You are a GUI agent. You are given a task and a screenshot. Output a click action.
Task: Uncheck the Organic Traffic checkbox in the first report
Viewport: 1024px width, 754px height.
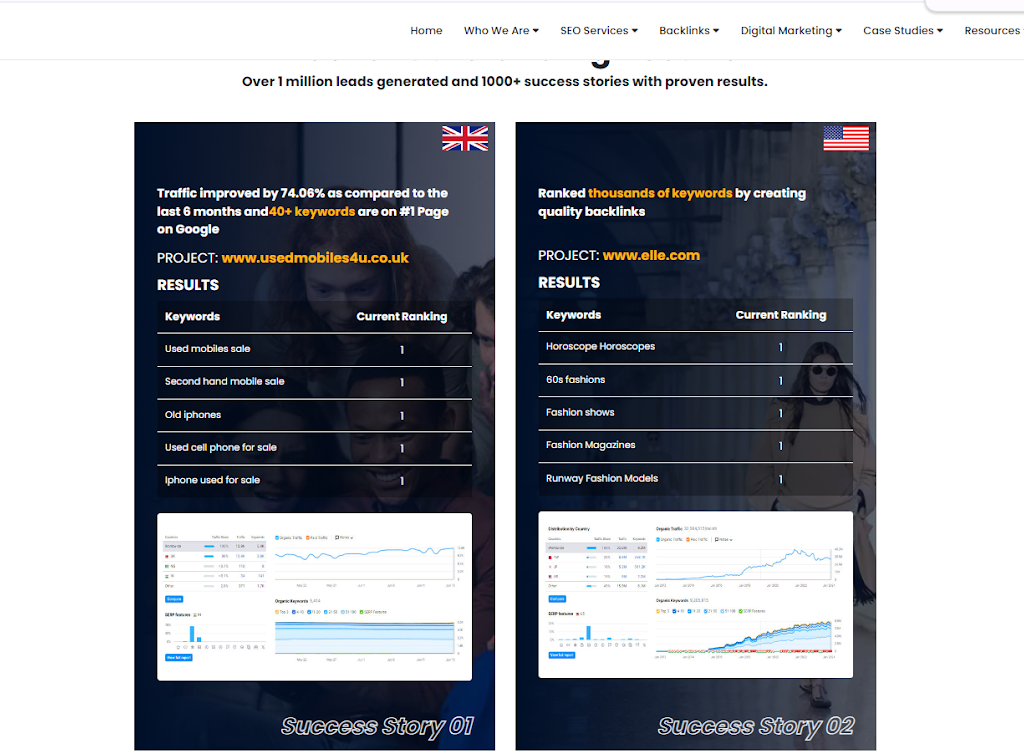tap(277, 537)
